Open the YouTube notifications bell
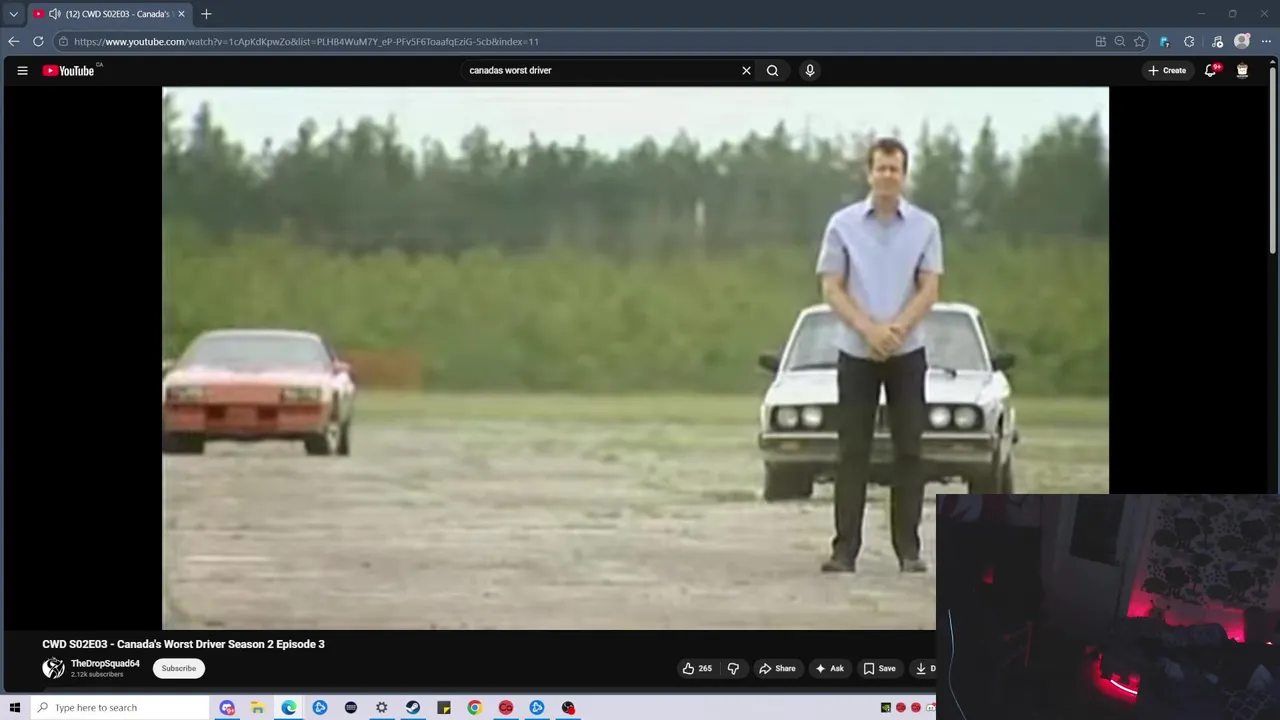This screenshot has width=1280, height=720. pyautogui.click(x=1211, y=70)
